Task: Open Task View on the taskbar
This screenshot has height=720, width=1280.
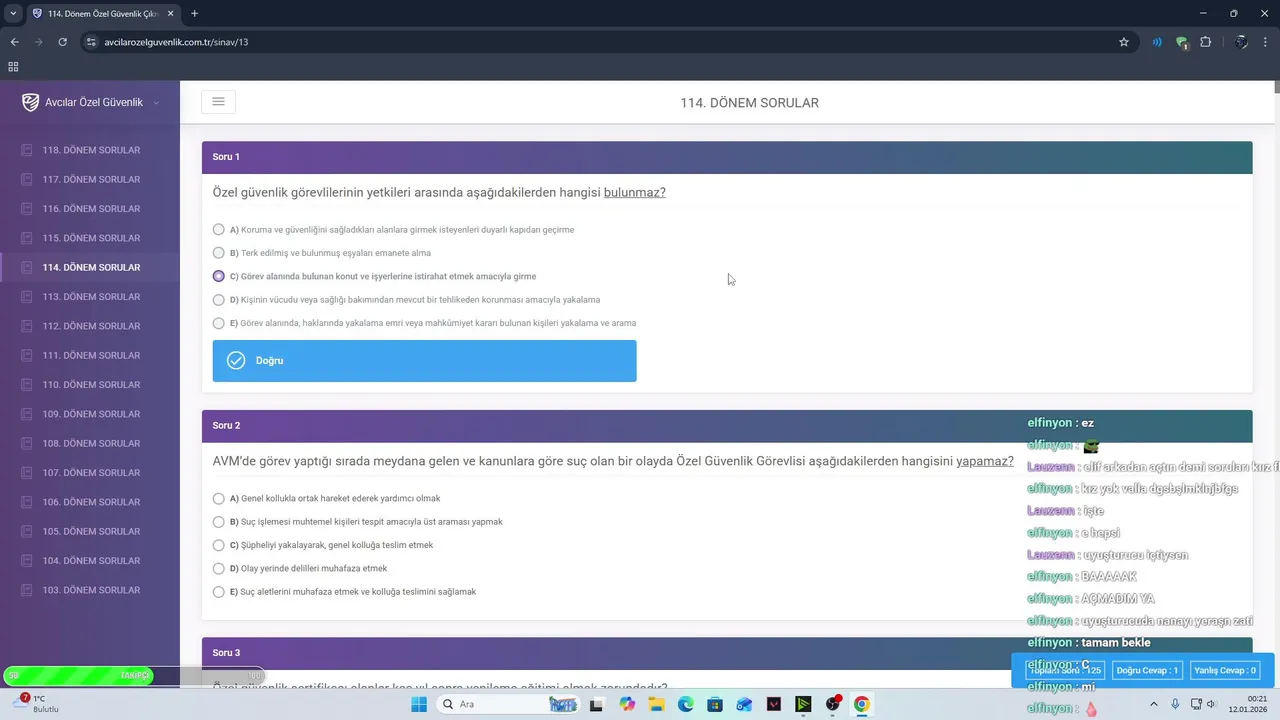Action: (x=597, y=704)
